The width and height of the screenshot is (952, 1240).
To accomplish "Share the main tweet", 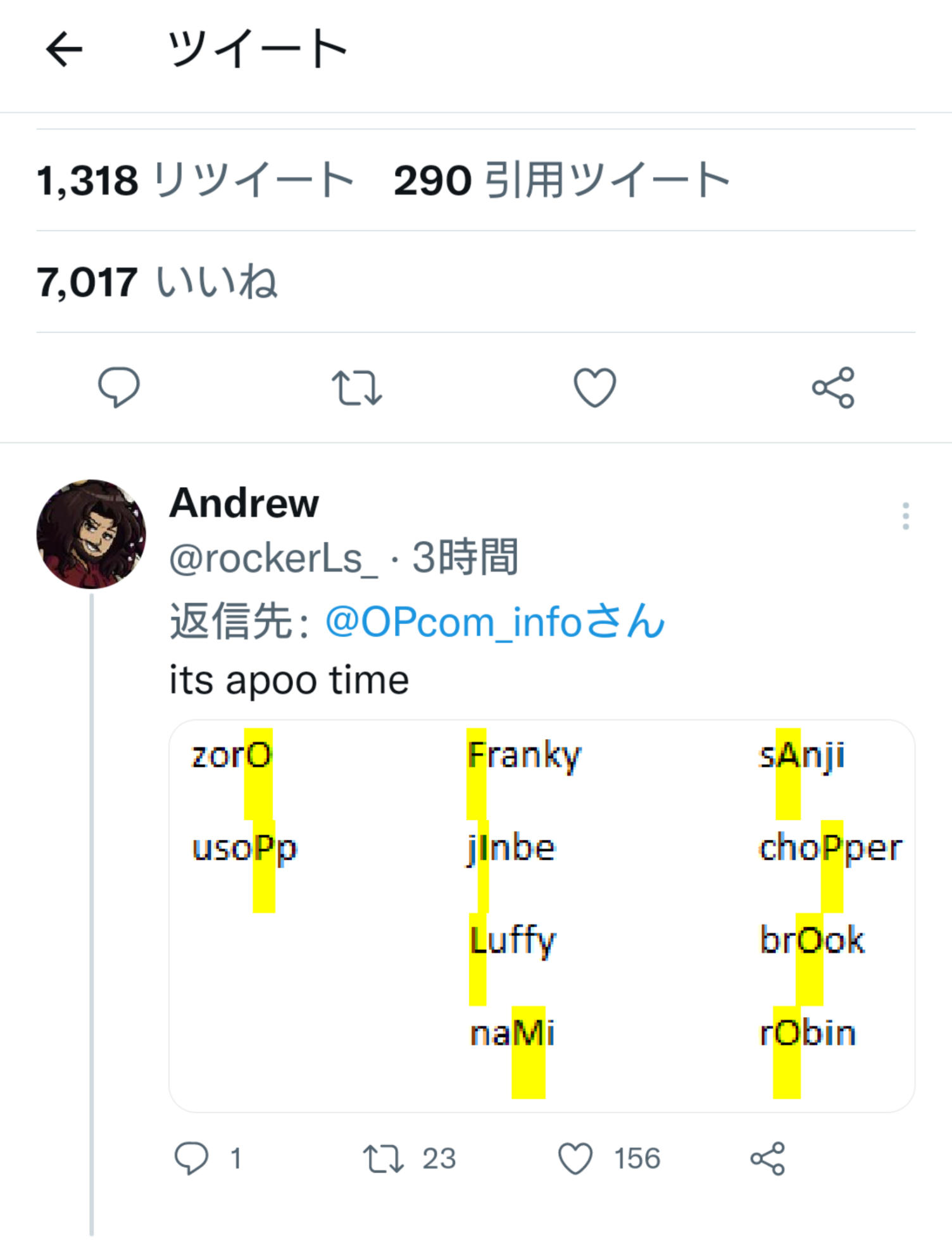I will tap(833, 387).
